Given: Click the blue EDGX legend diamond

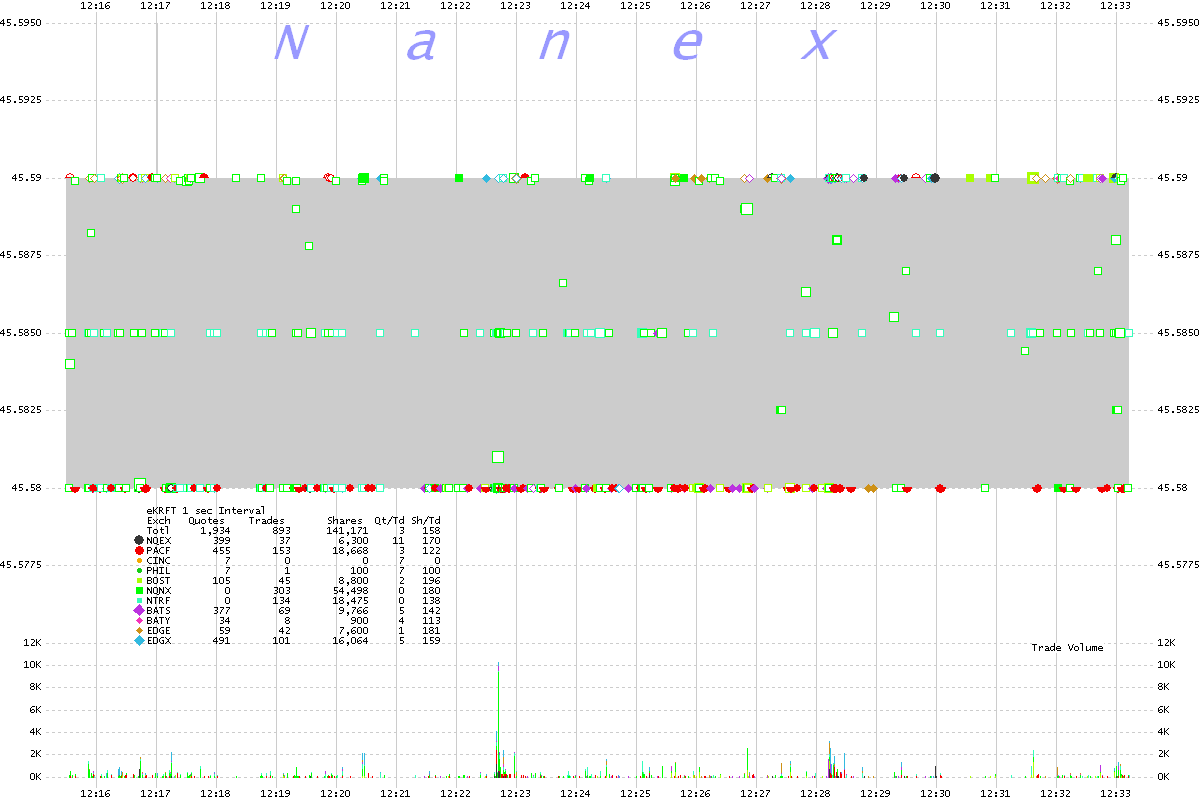Looking at the screenshot, I should 139,641.
